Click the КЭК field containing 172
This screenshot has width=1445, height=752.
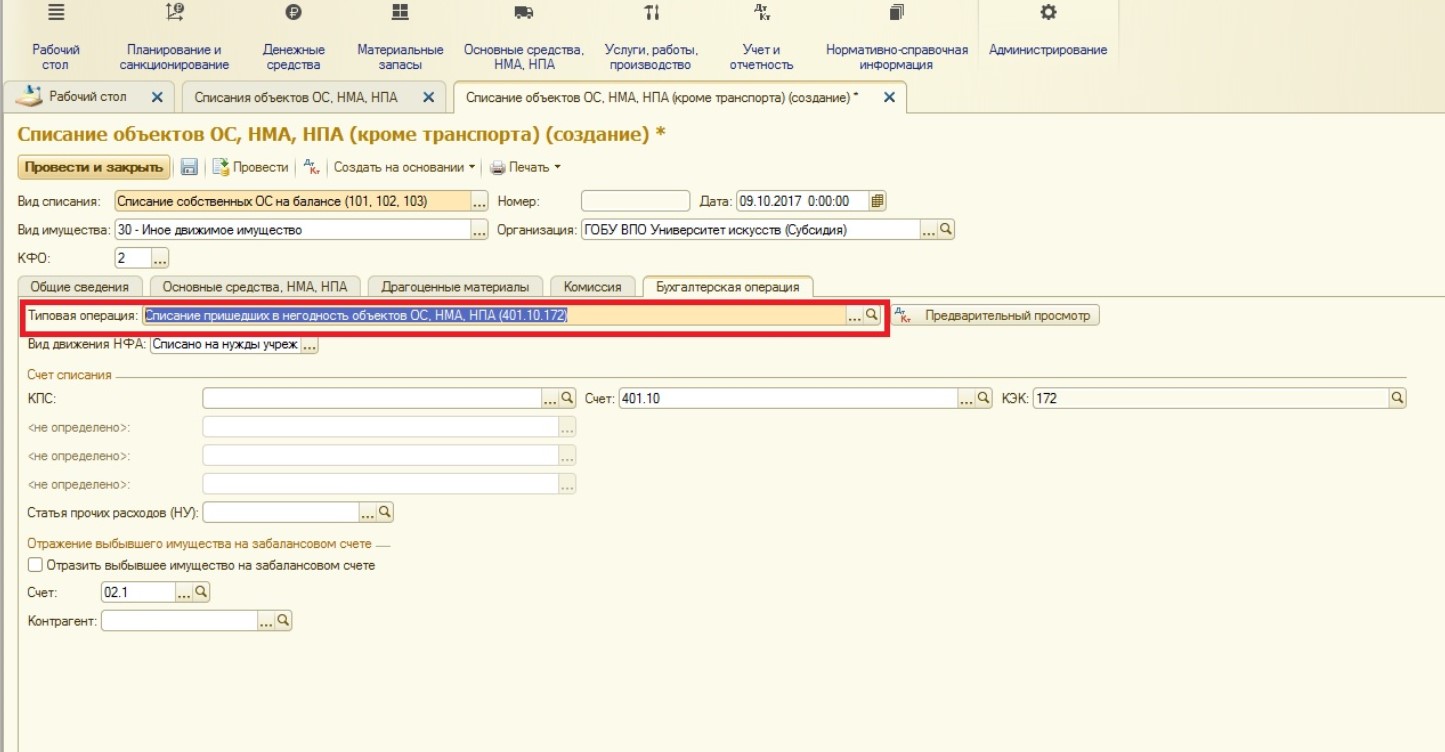pos(1211,398)
